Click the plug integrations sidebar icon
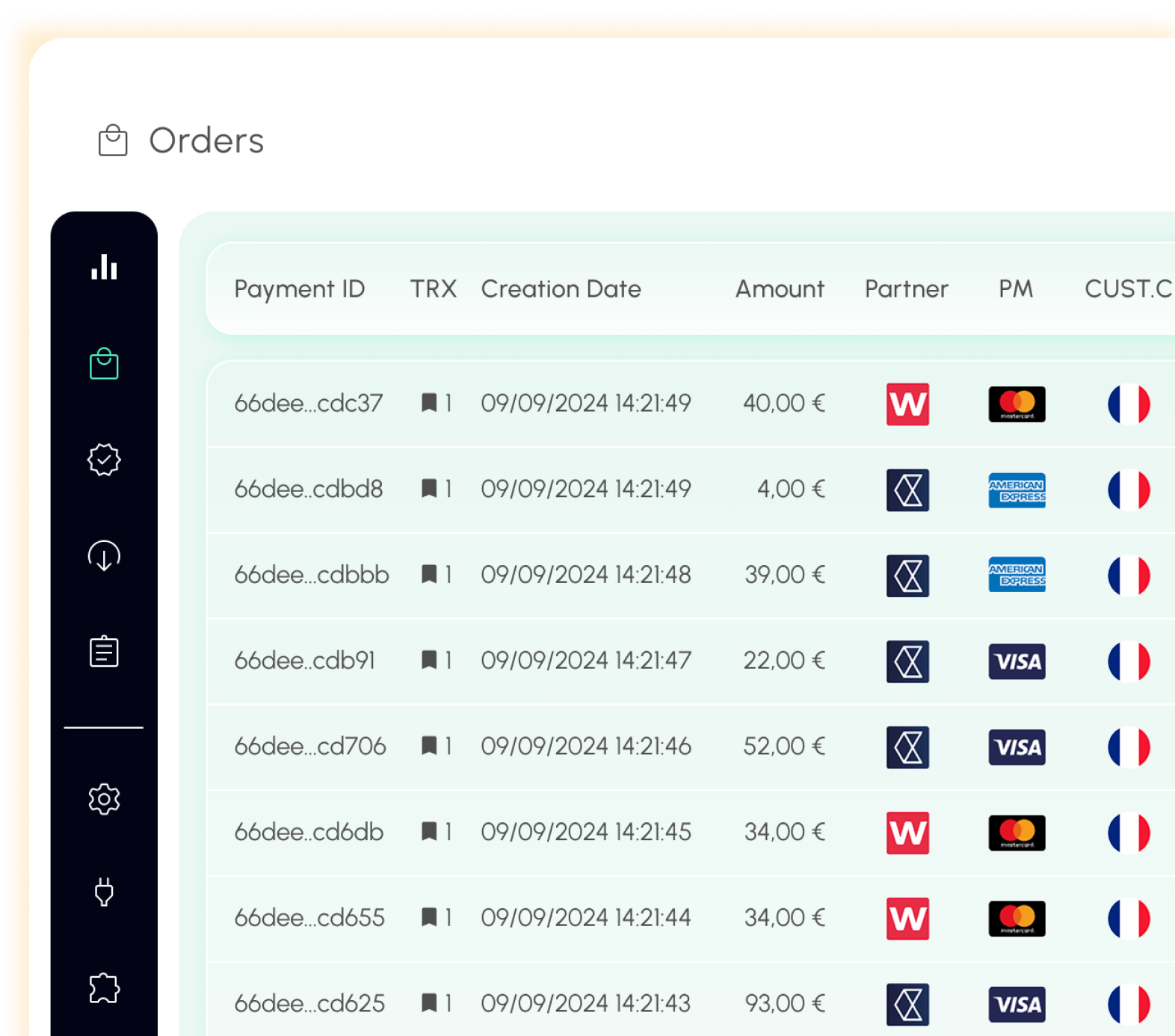Screen dimensions: 1175x1036 [x=104, y=892]
